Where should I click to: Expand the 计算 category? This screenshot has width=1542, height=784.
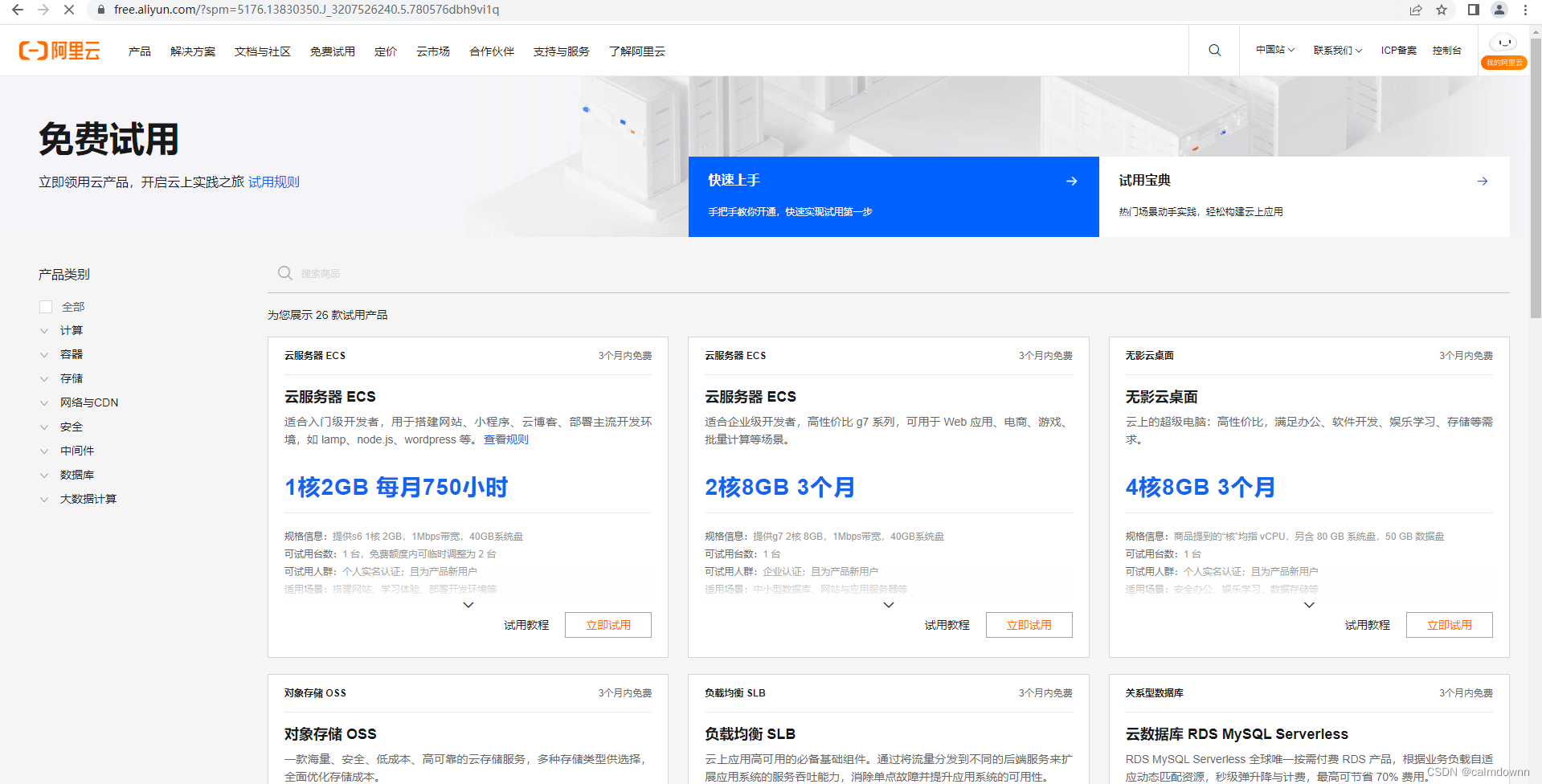[x=44, y=331]
